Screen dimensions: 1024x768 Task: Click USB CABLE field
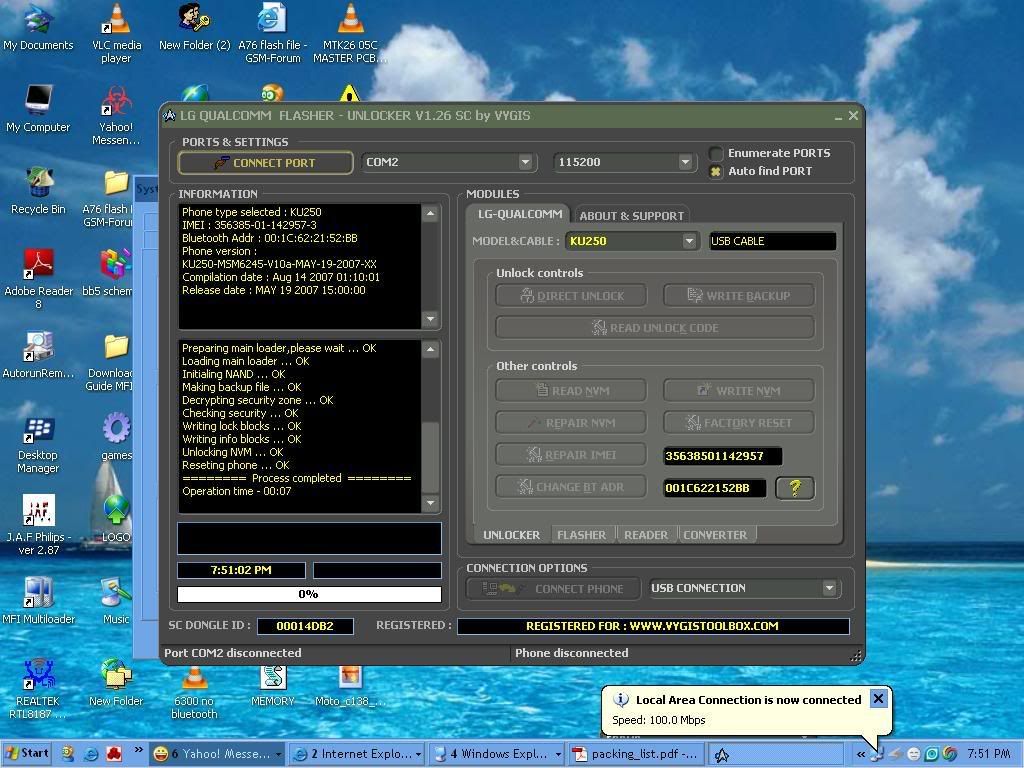[x=773, y=241]
